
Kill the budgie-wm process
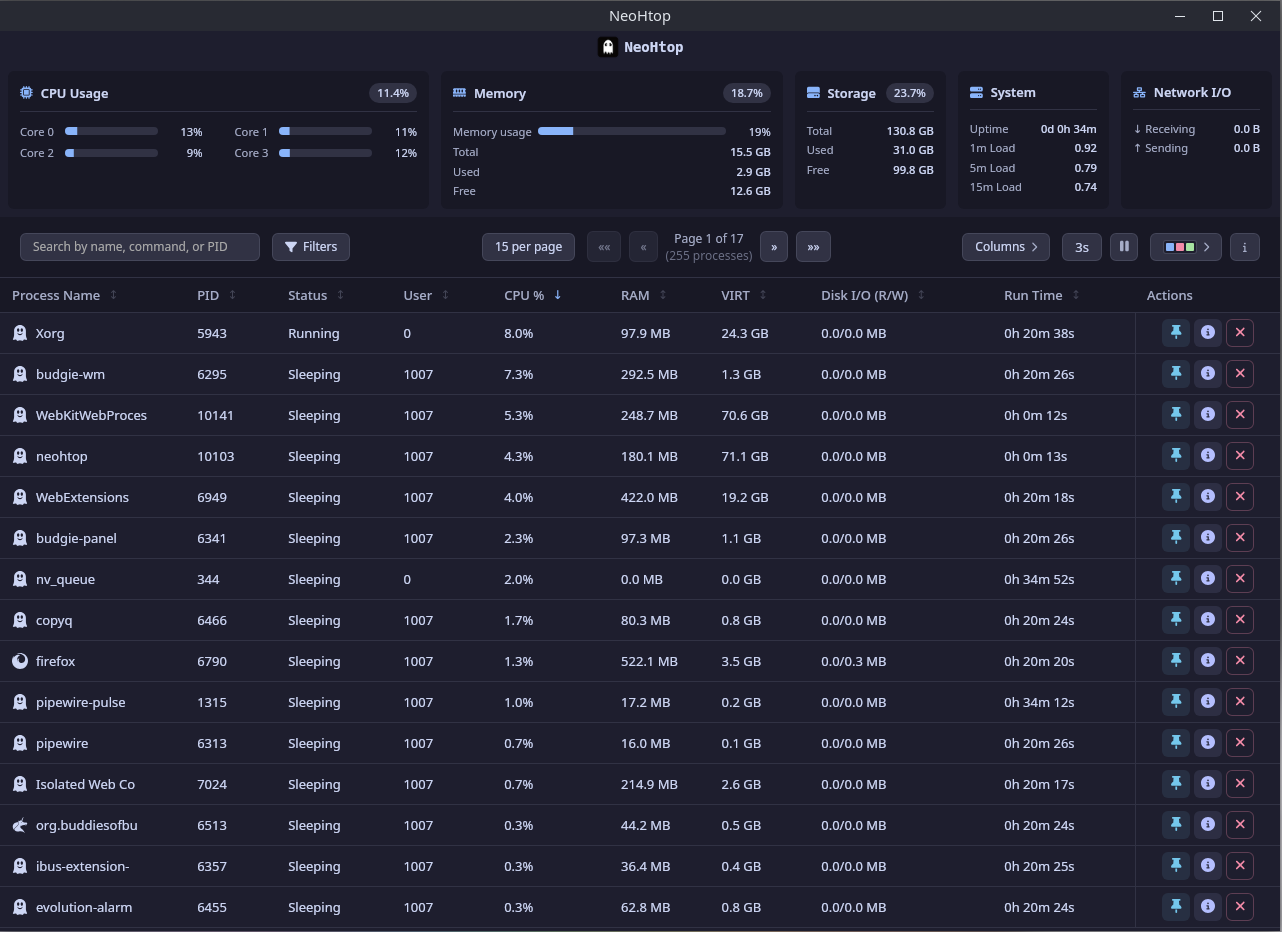1240,374
